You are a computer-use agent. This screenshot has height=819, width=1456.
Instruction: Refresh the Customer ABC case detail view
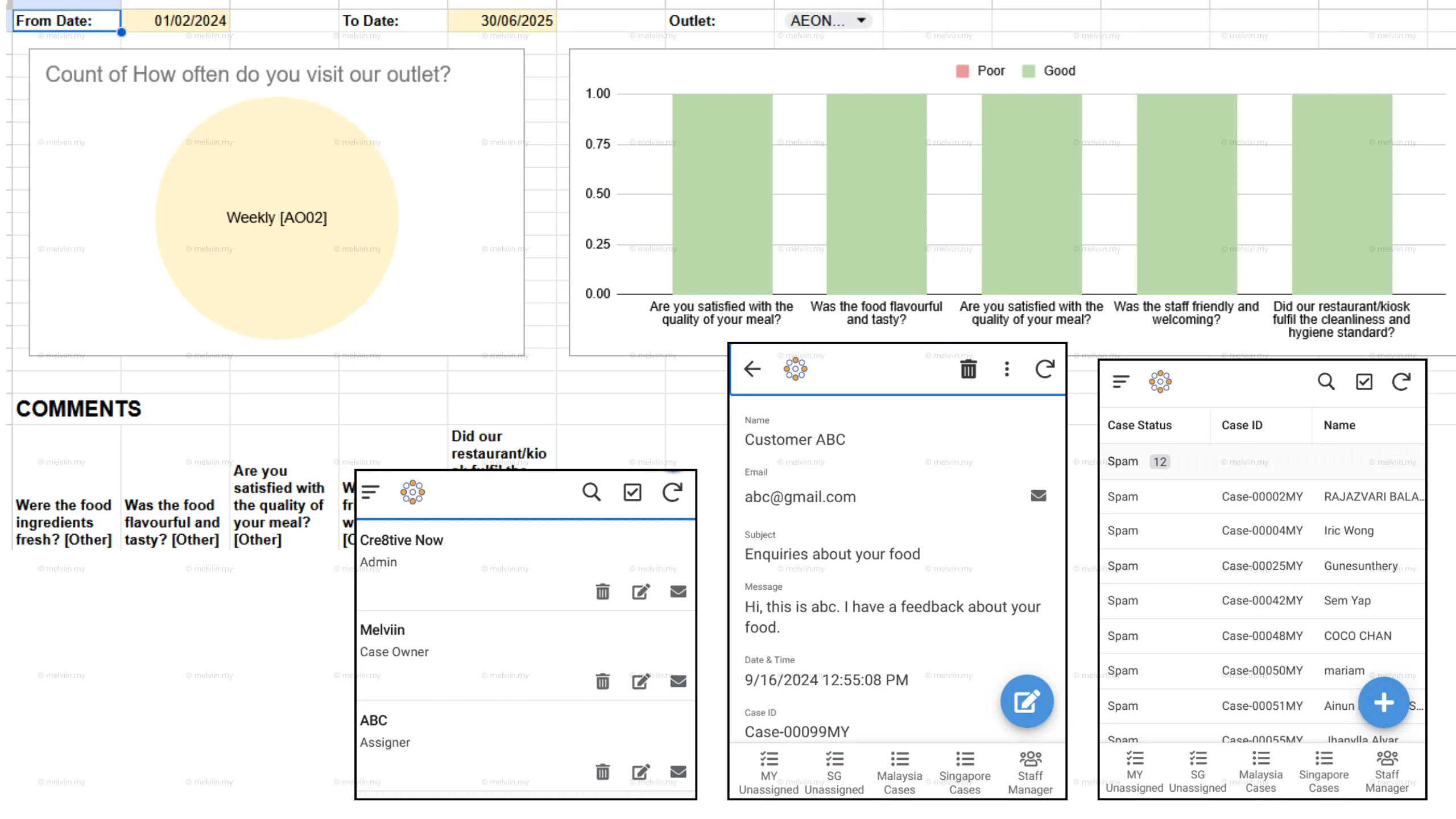click(1045, 369)
